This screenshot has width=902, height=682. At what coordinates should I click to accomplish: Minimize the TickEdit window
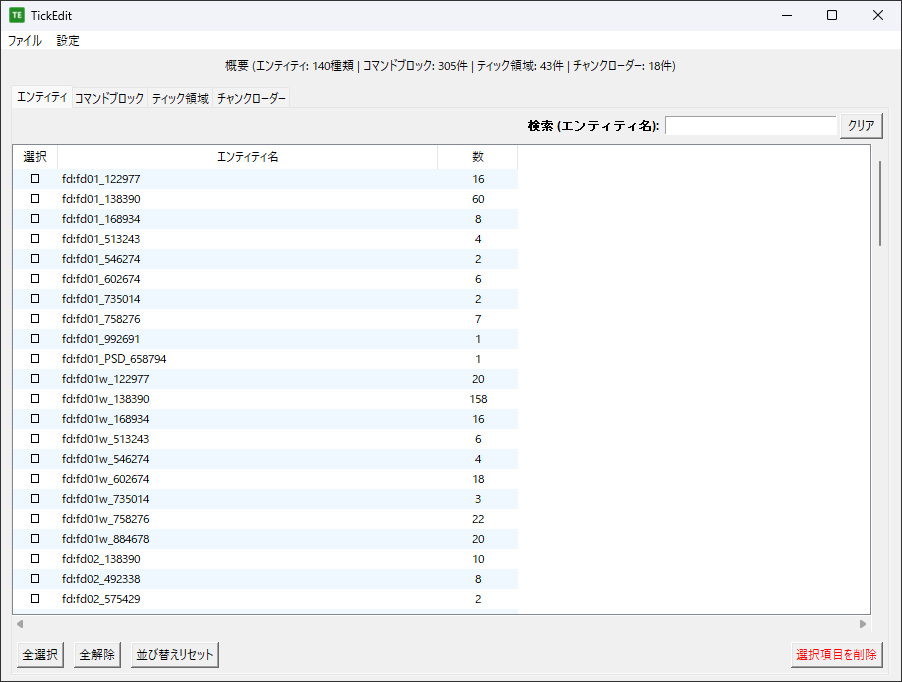tap(787, 16)
